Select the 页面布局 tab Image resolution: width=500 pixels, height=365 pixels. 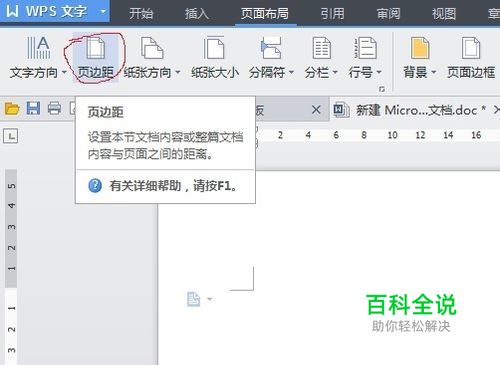pyautogui.click(x=265, y=13)
